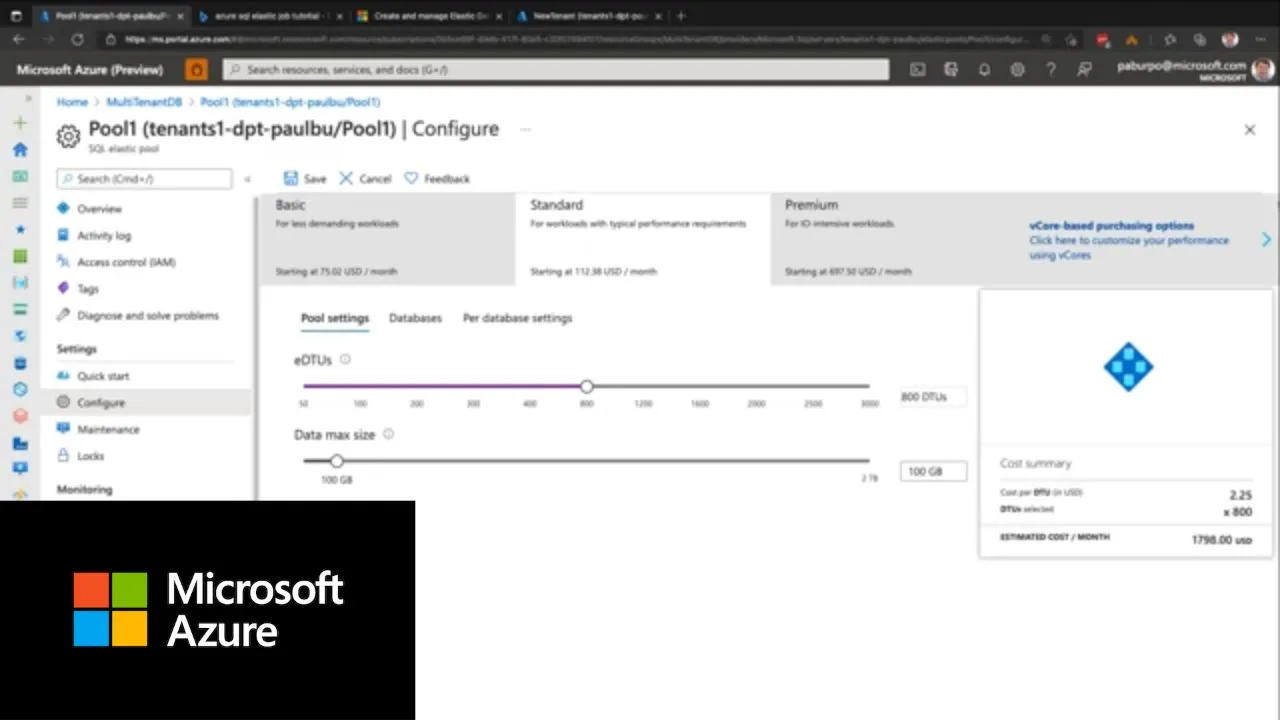Switch to Databases tab
This screenshot has width=1280, height=720.
pos(415,318)
